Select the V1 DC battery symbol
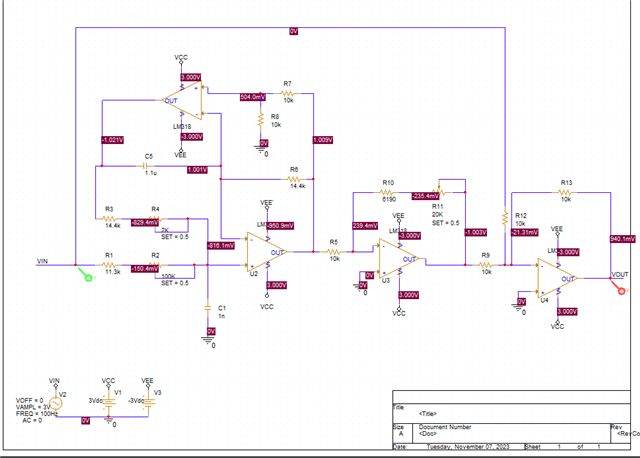The height and width of the screenshot is (458, 640). [109, 402]
